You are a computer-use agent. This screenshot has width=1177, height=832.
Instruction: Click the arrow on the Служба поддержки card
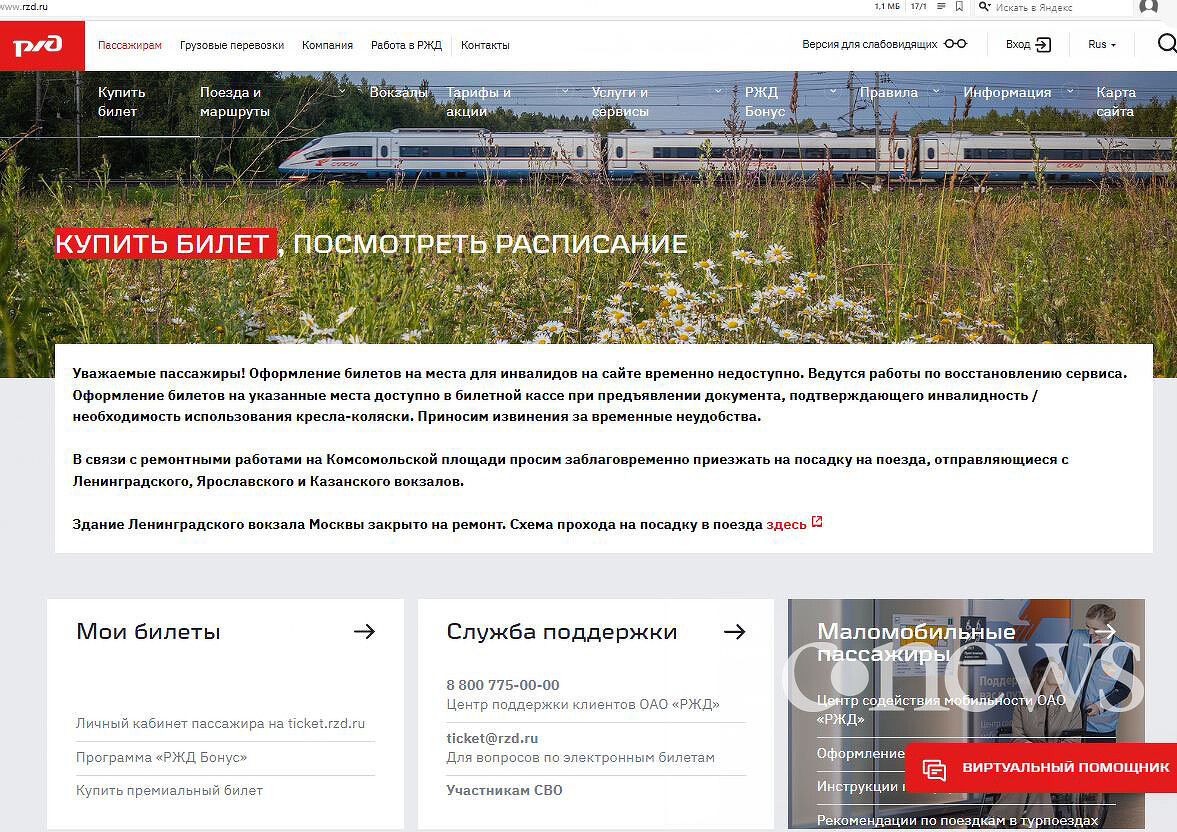tap(735, 632)
